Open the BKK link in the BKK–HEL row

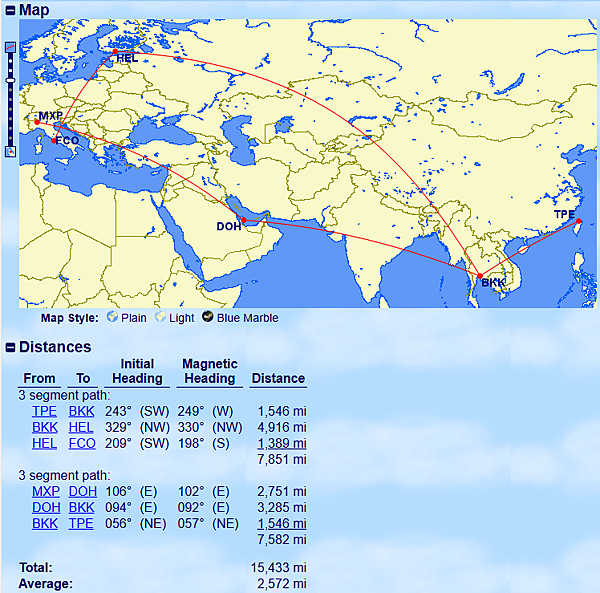coord(45,427)
